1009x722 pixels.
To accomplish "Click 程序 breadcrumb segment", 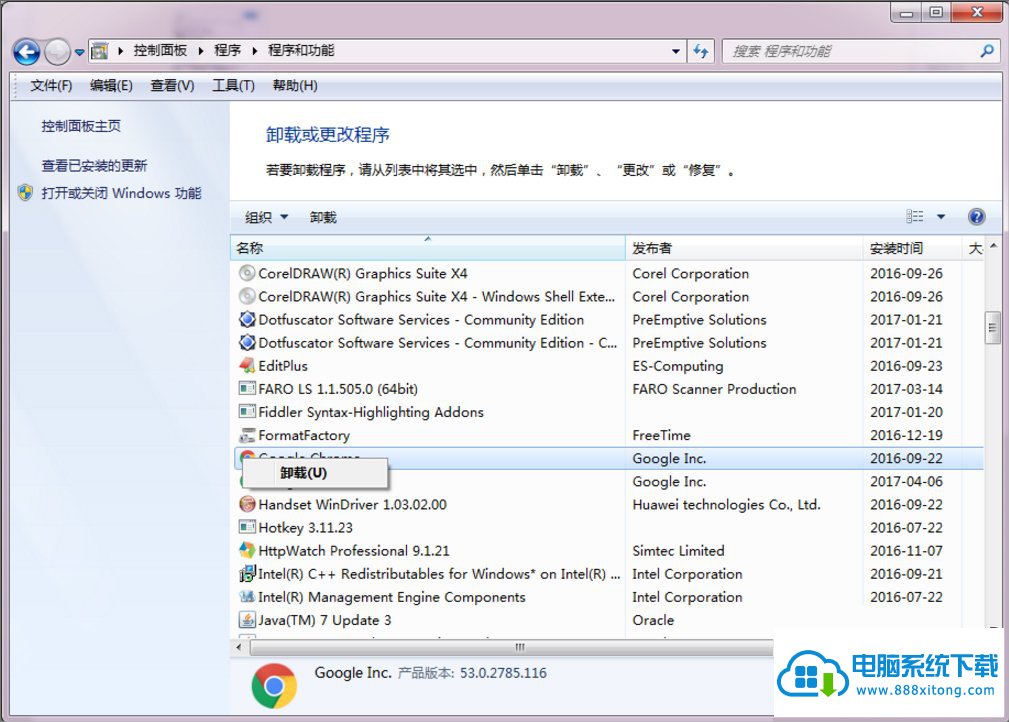I will point(228,51).
